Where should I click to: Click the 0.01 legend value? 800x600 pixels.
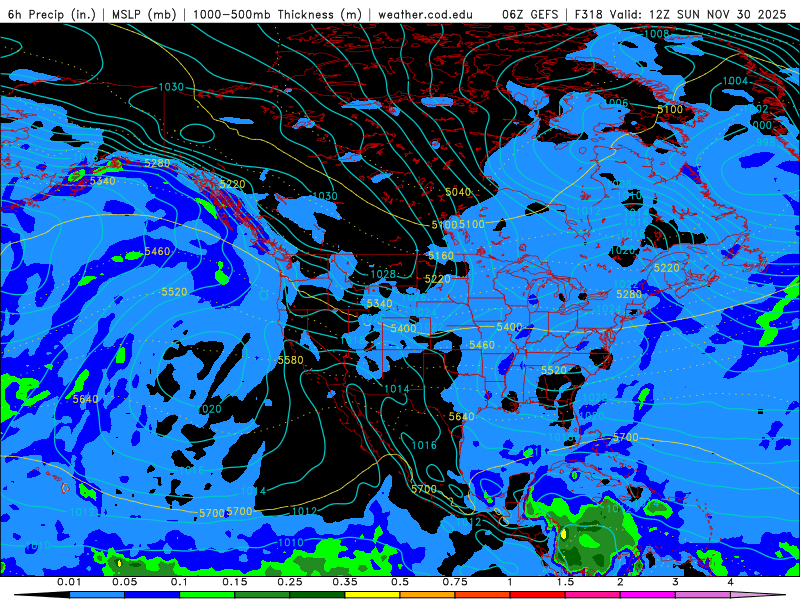click(x=69, y=582)
